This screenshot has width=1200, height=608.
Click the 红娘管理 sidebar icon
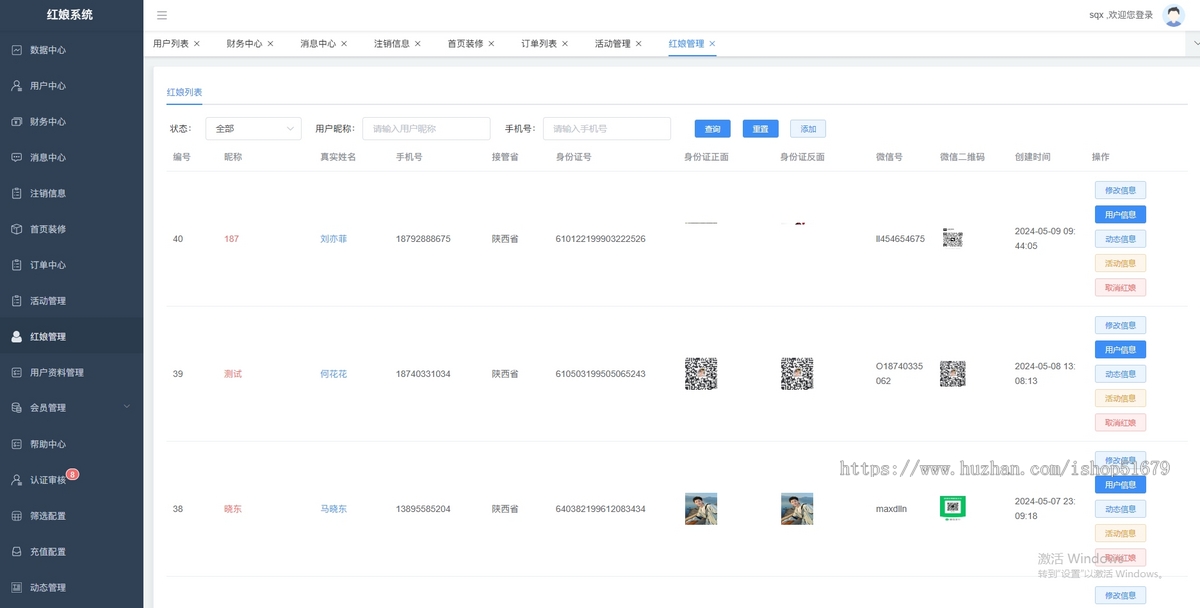tap(16, 337)
